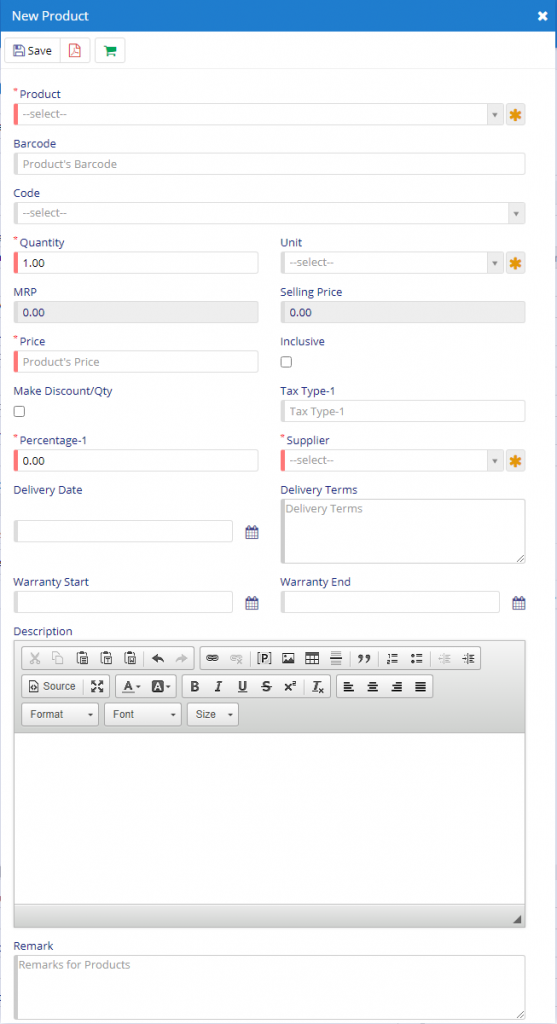The height and width of the screenshot is (1024, 557).
Task: Maximize the Description editor
Action: coord(97,686)
